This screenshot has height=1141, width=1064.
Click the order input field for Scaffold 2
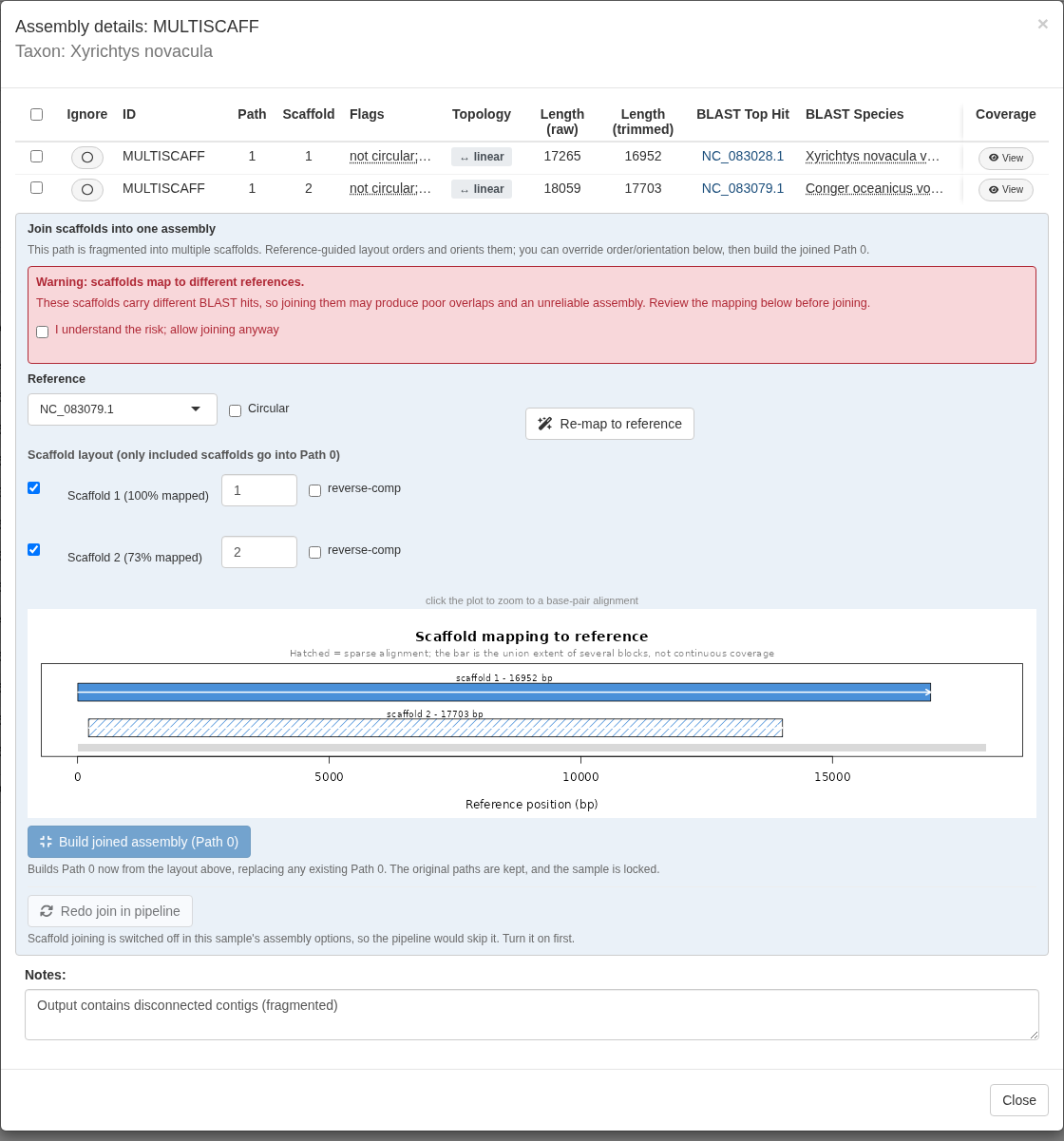click(x=259, y=552)
